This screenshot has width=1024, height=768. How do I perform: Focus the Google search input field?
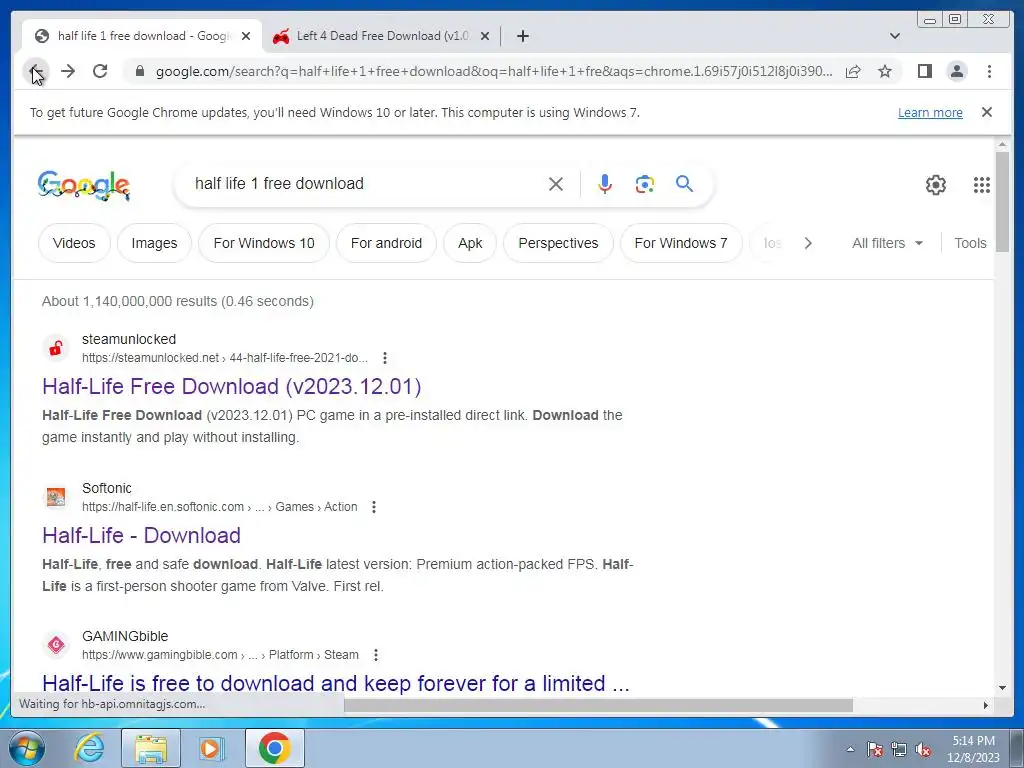pos(366,184)
